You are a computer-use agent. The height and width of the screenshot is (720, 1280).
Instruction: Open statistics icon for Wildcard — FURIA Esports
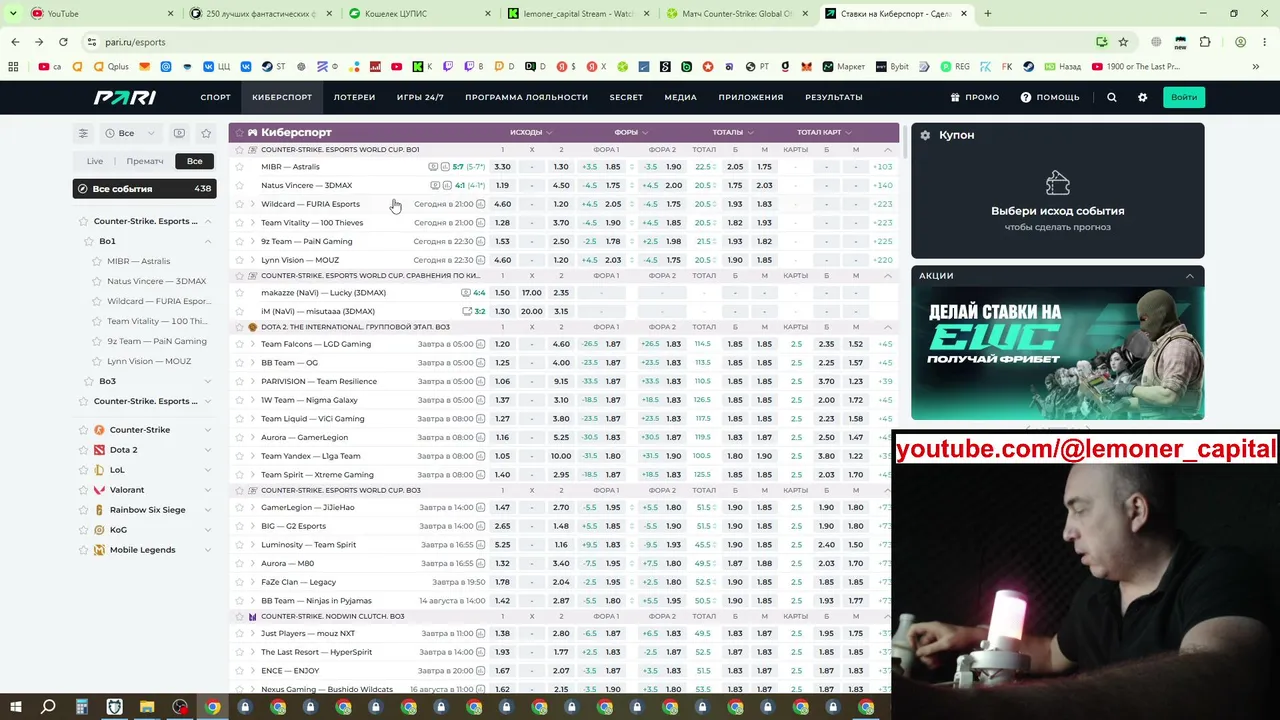(481, 204)
